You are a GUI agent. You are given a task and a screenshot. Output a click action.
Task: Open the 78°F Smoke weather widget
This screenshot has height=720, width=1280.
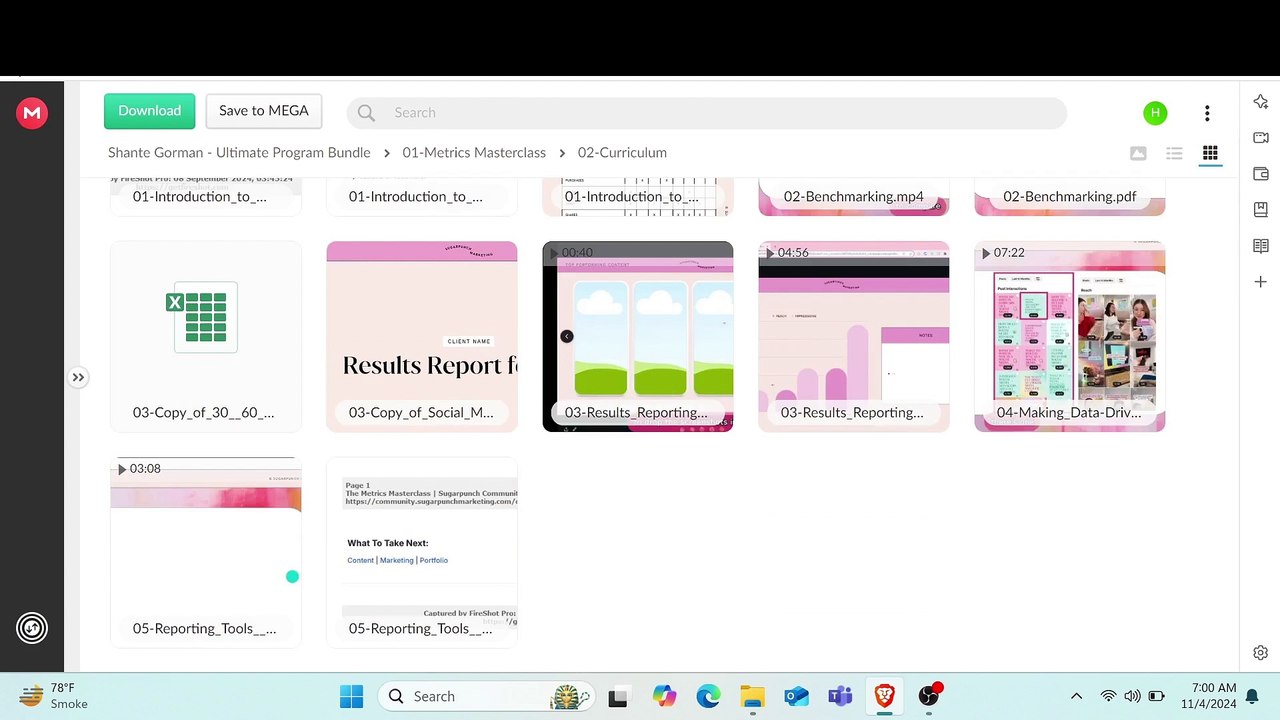56,696
